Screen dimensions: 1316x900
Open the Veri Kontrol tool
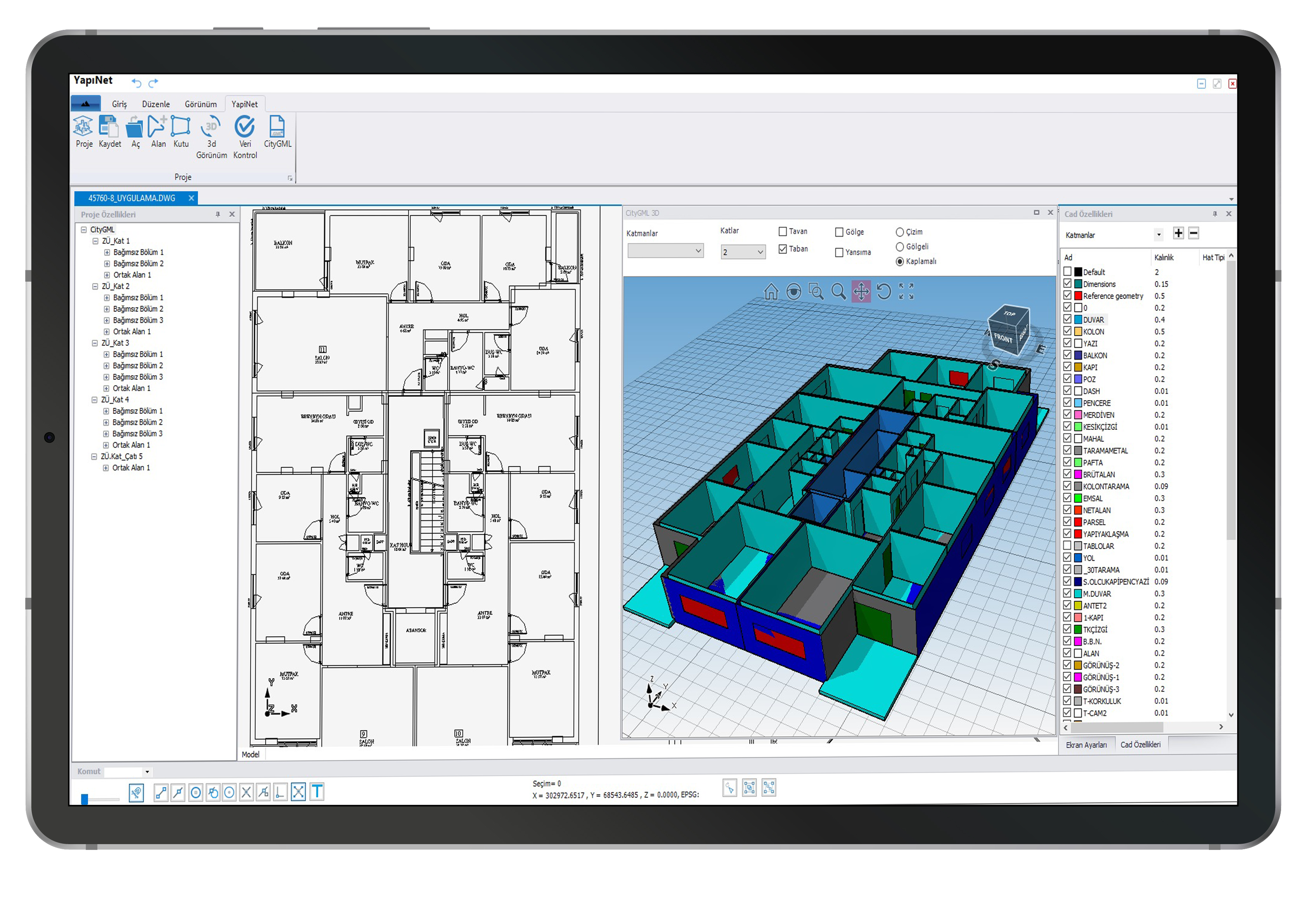(245, 127)
